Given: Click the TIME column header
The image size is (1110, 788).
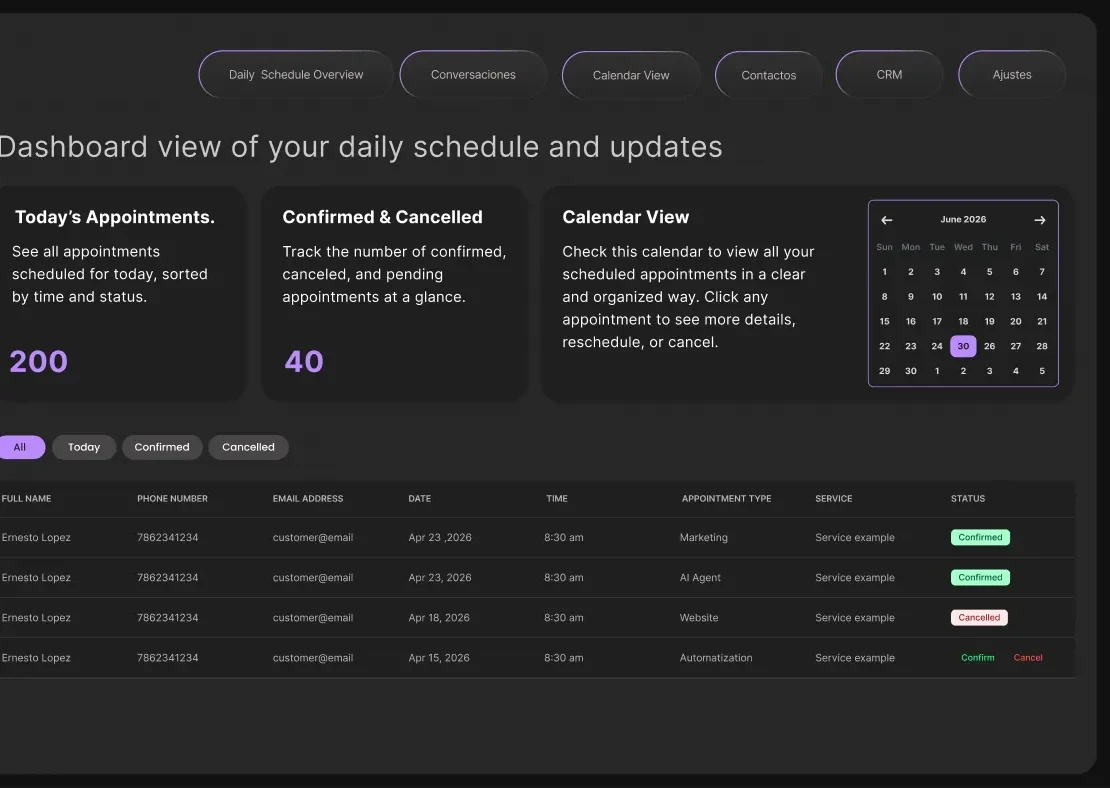Looking at the screenshot, I should coord(556,498).
